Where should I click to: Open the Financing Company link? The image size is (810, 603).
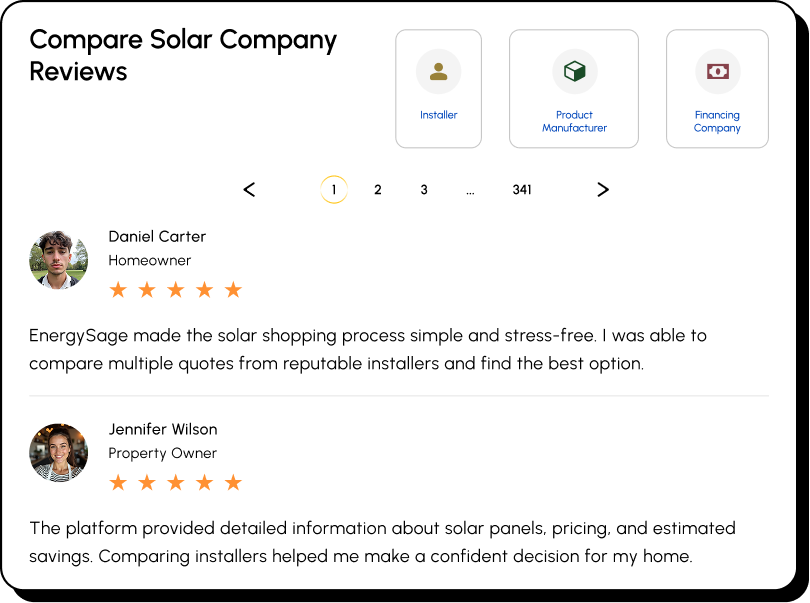pyautogui.click(x=718, y=121)
